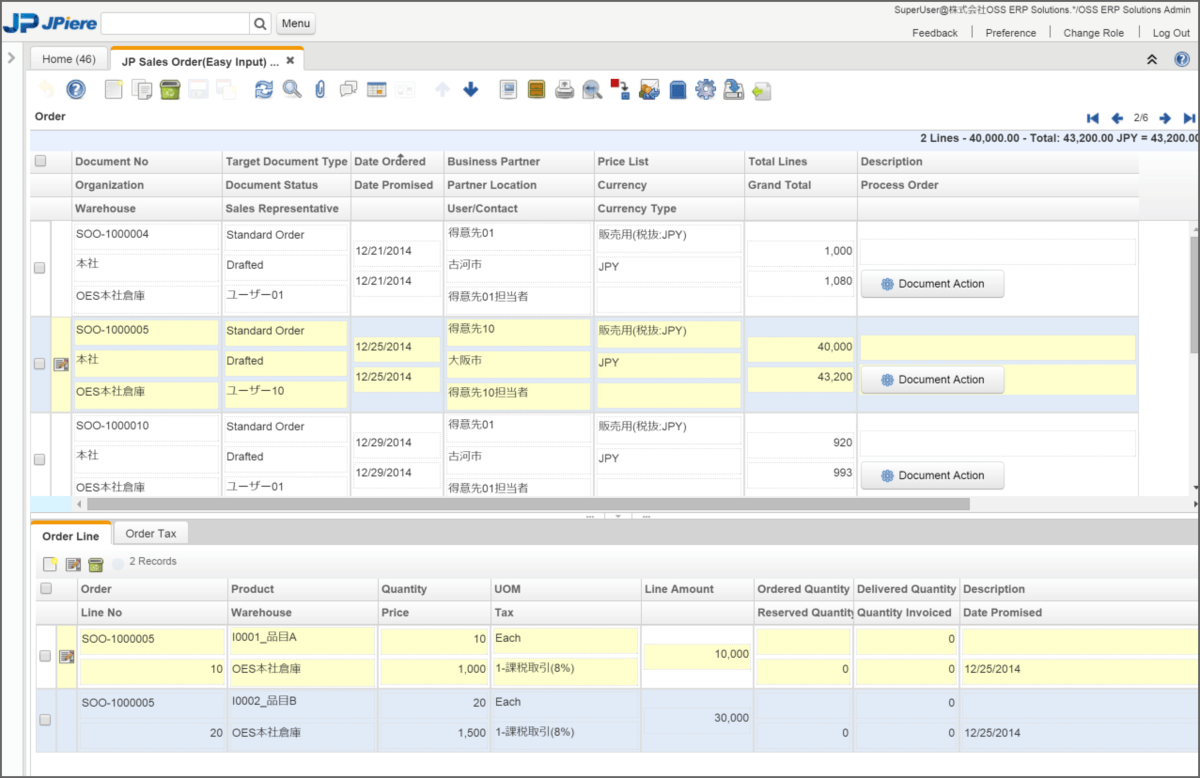Open the Process gear icon in toolbar
Screen dimensions: 1200x778
tap(706, 90)
